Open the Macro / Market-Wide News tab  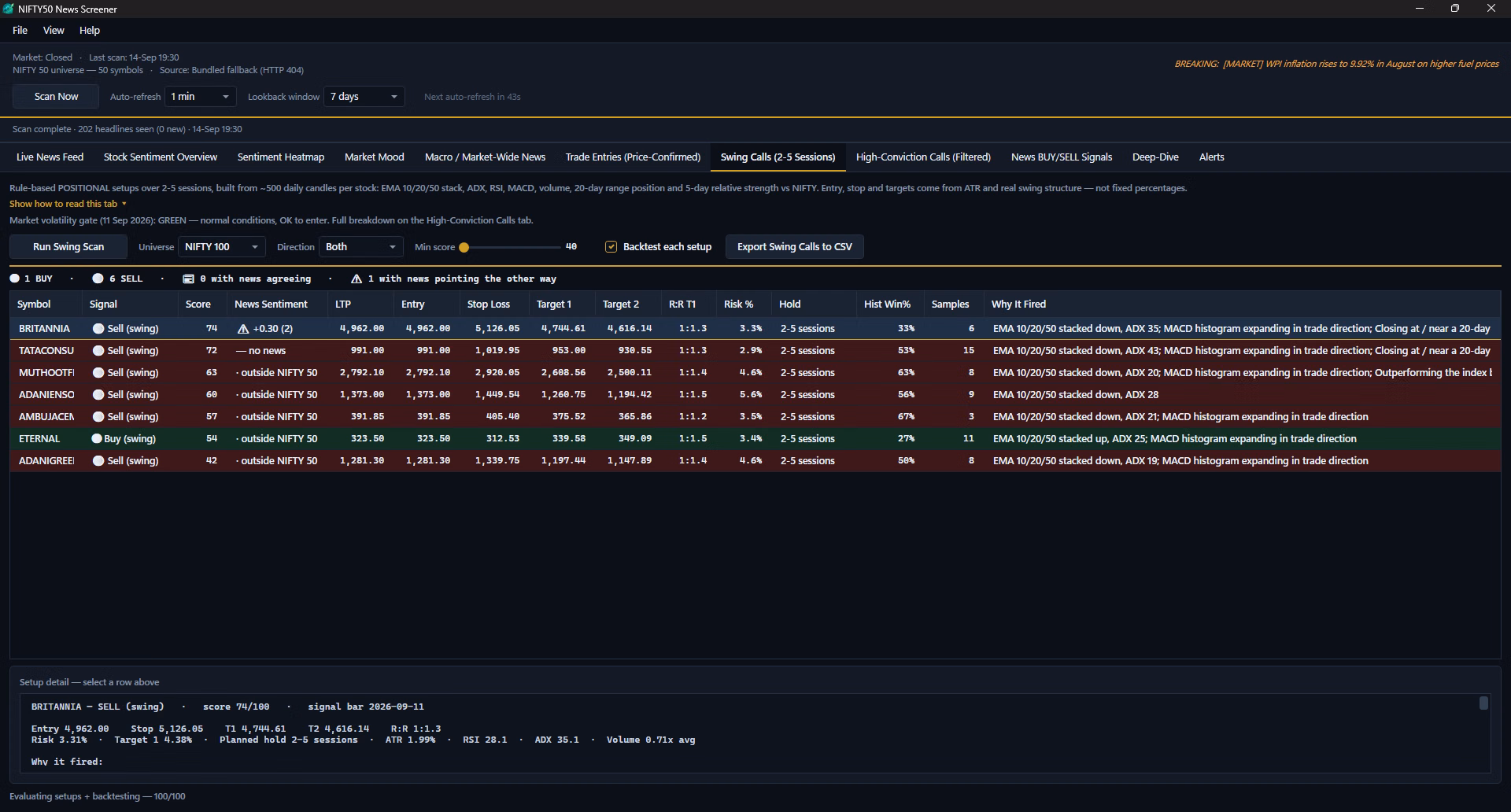coord(486,157)
